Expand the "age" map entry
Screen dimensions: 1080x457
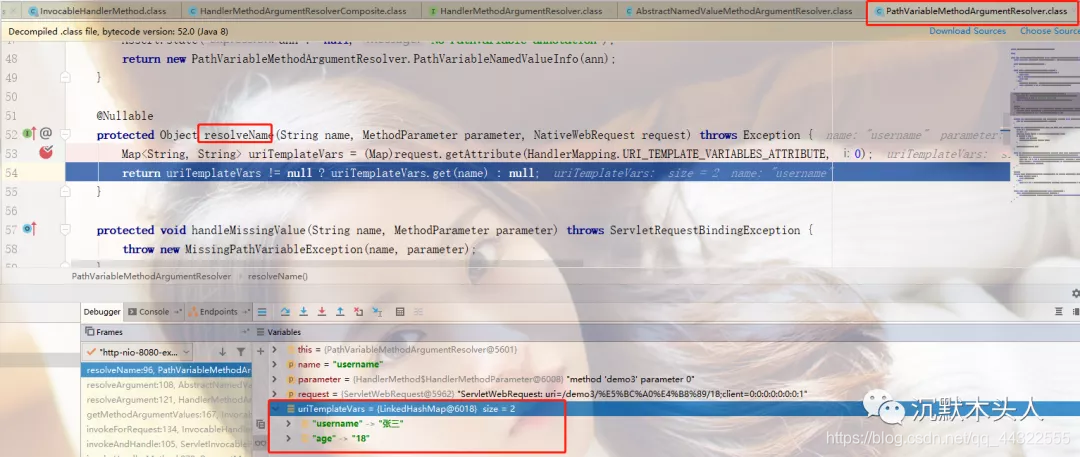288,438
